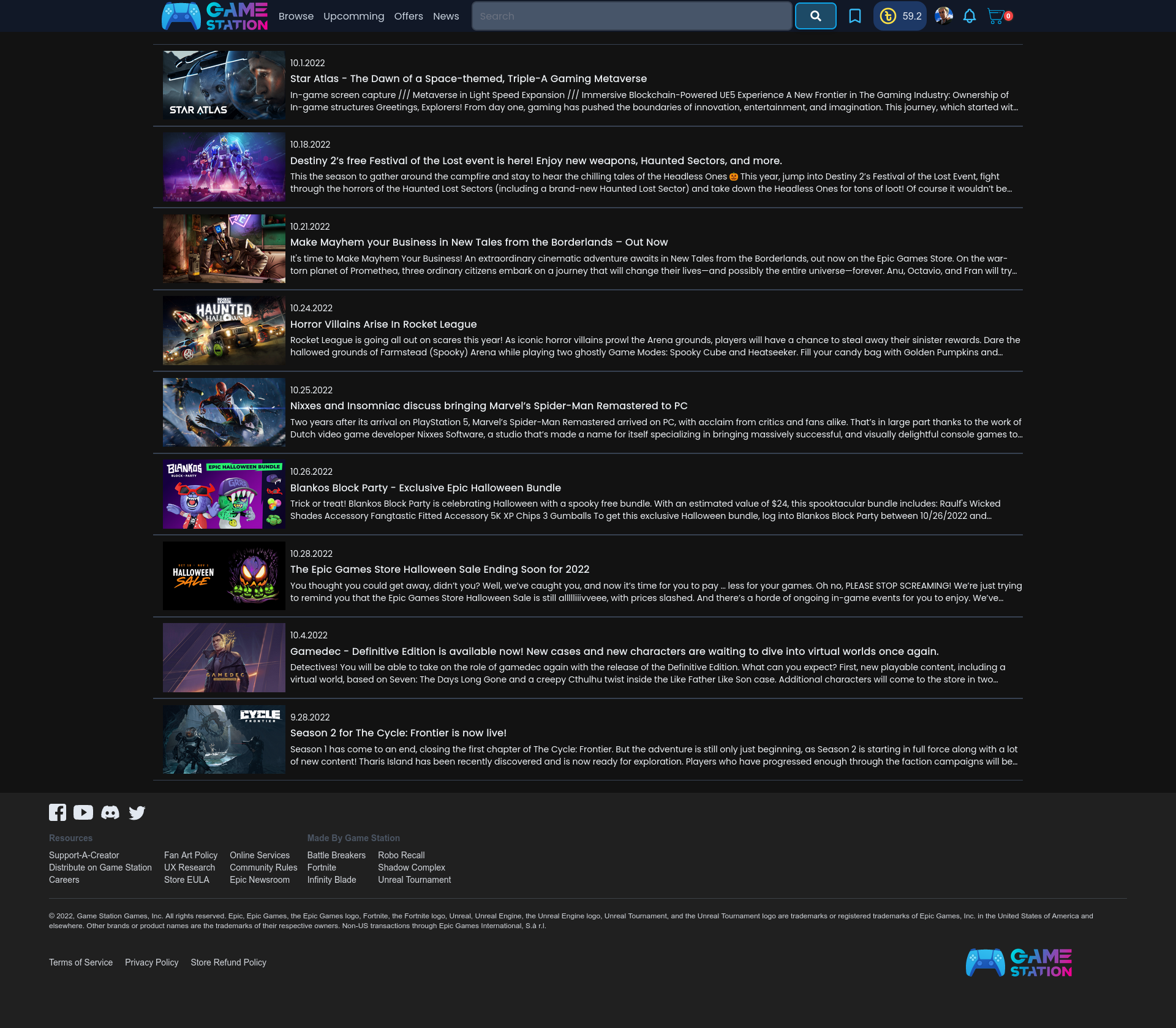Click the magnifier search button
This screenshot has width=1176, height=1028.
[x=815, y=16]
